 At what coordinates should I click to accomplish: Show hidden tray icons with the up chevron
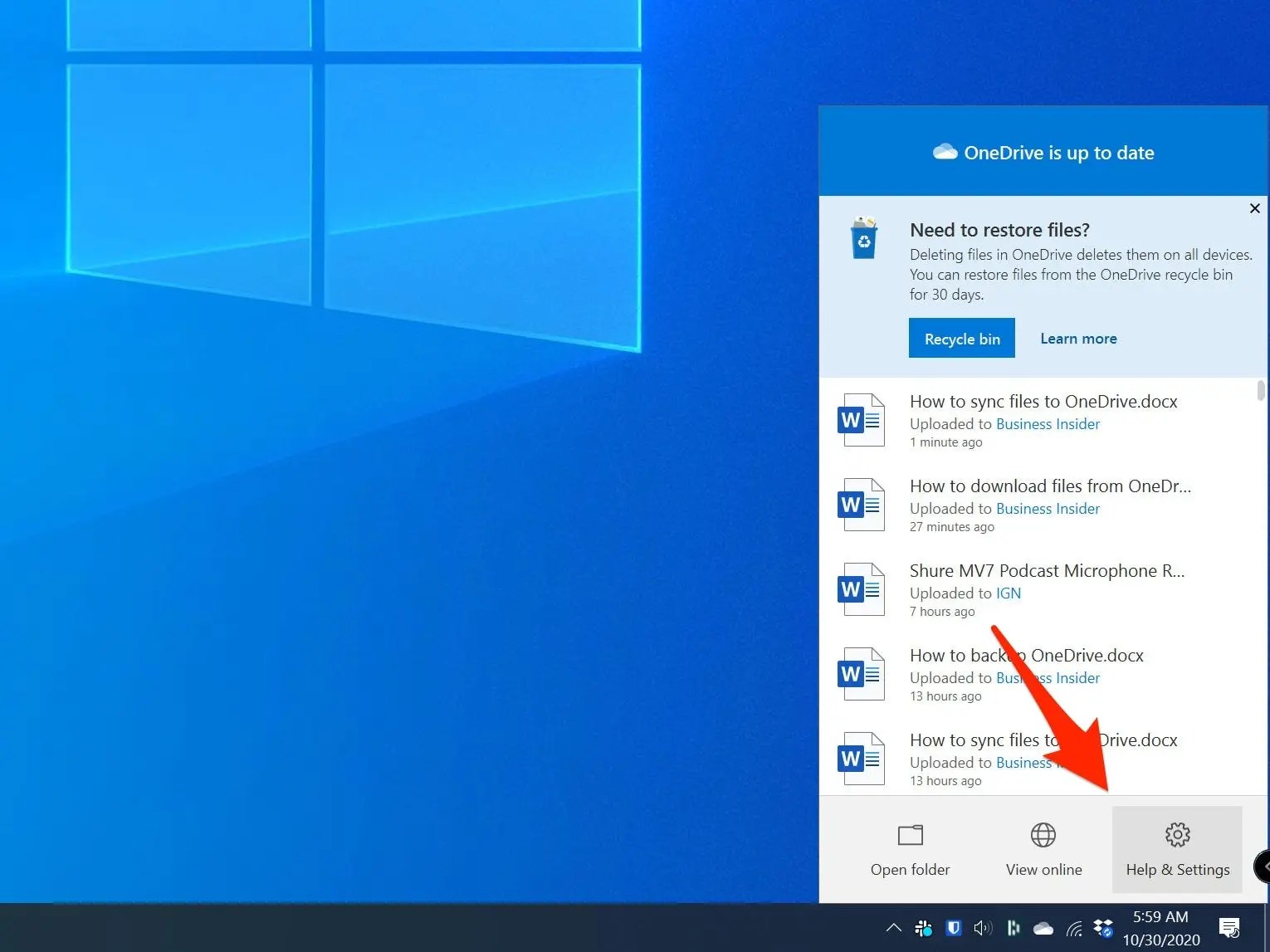[893, 928]
